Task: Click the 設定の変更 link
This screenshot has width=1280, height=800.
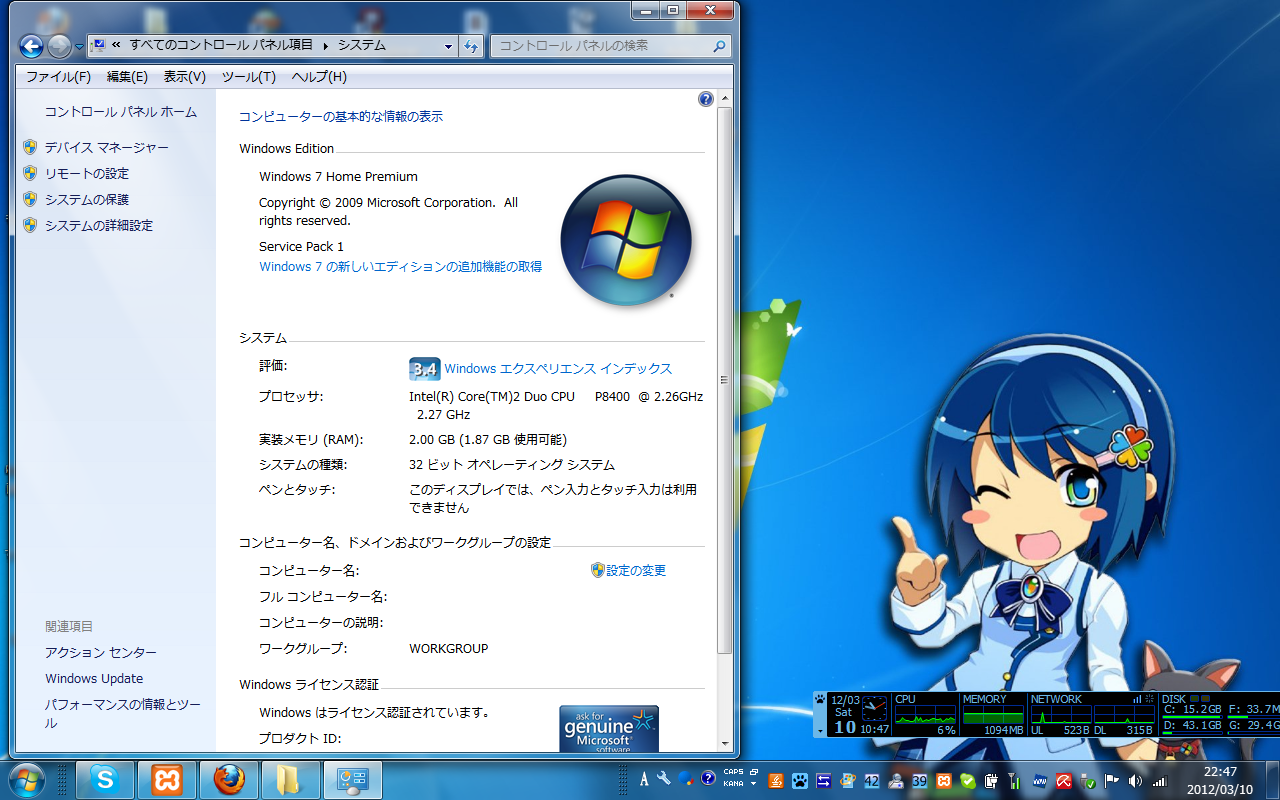Action: 635,570
